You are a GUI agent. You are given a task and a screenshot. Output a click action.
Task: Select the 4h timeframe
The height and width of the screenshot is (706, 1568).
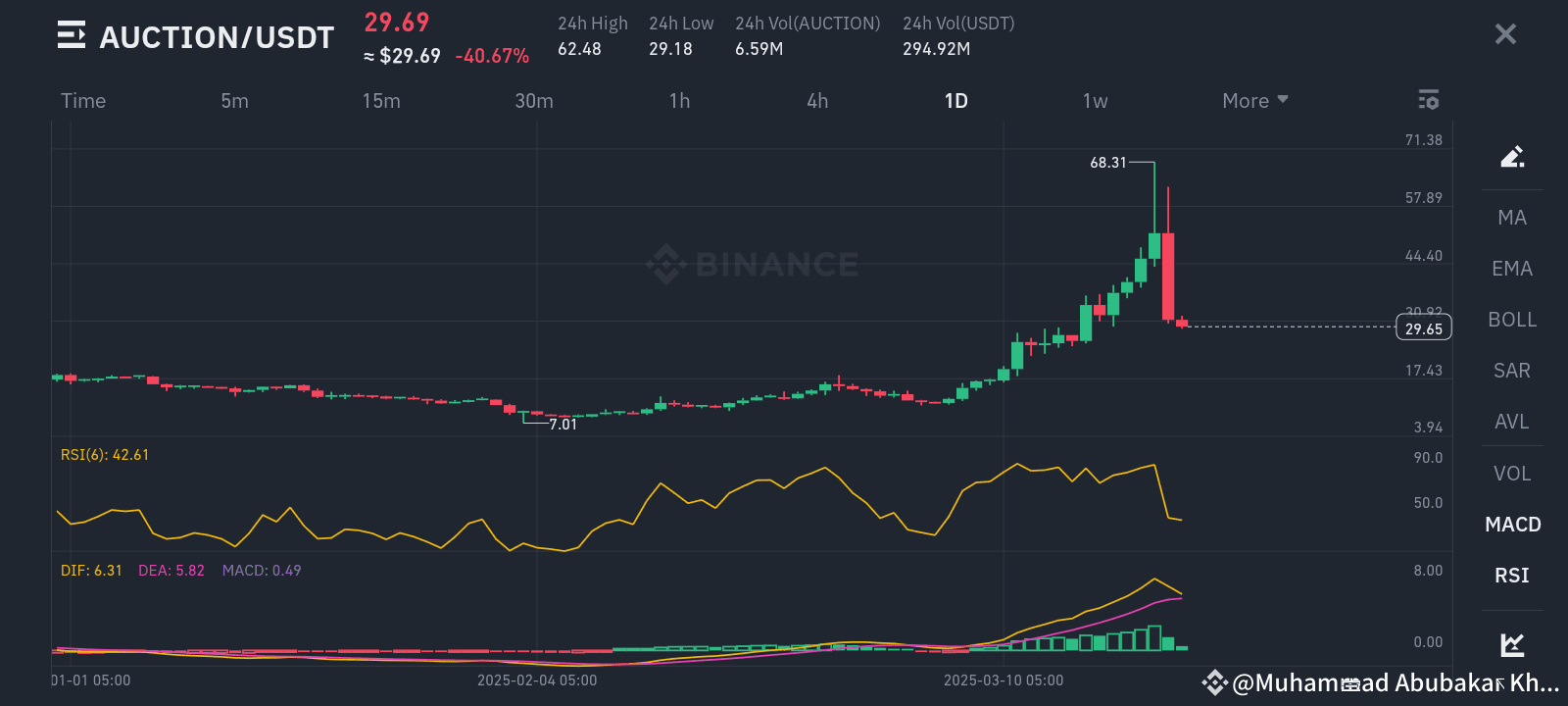(x=817, y=101)
